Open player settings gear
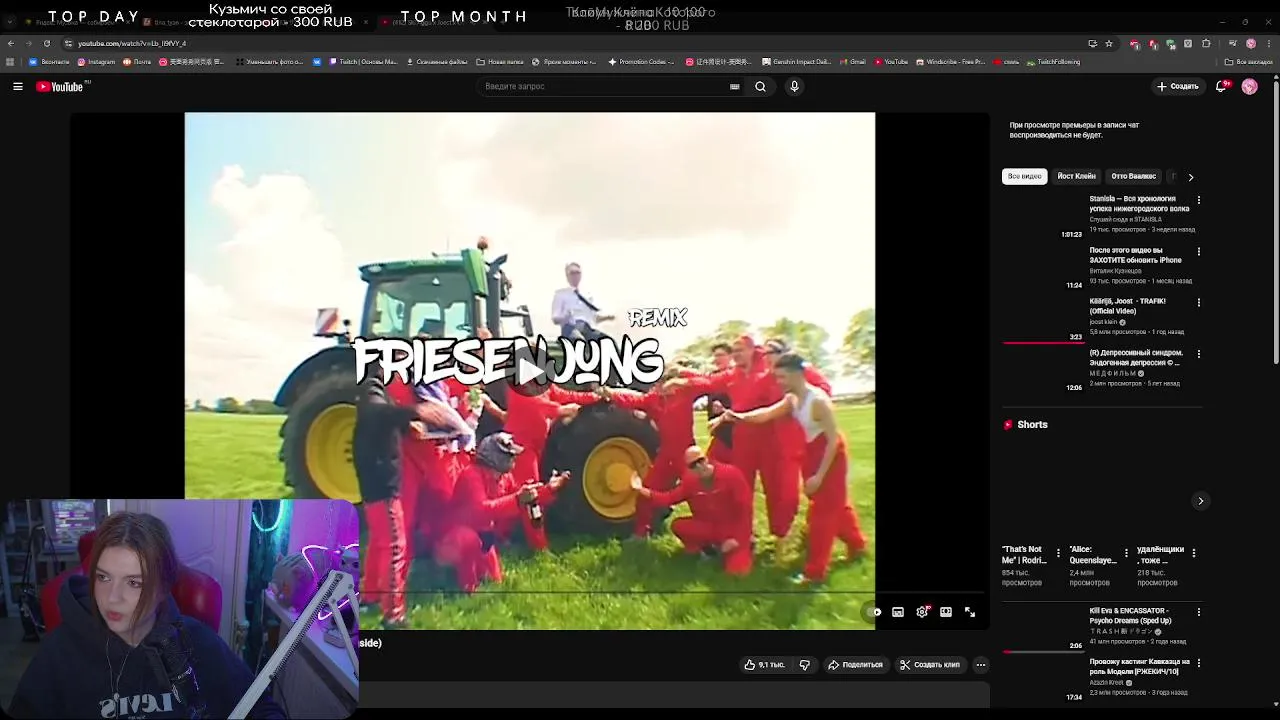 pos(922,612)
